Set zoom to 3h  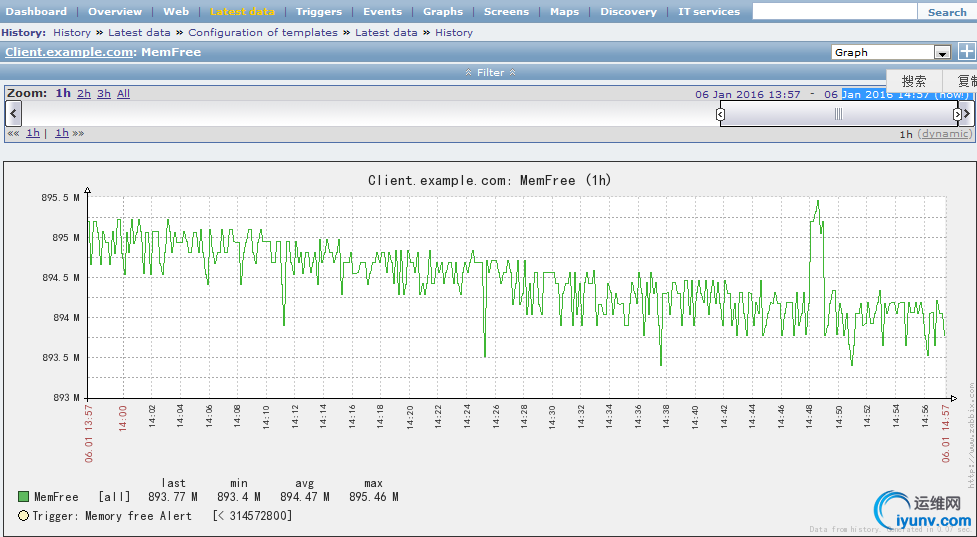click(104, 93)
